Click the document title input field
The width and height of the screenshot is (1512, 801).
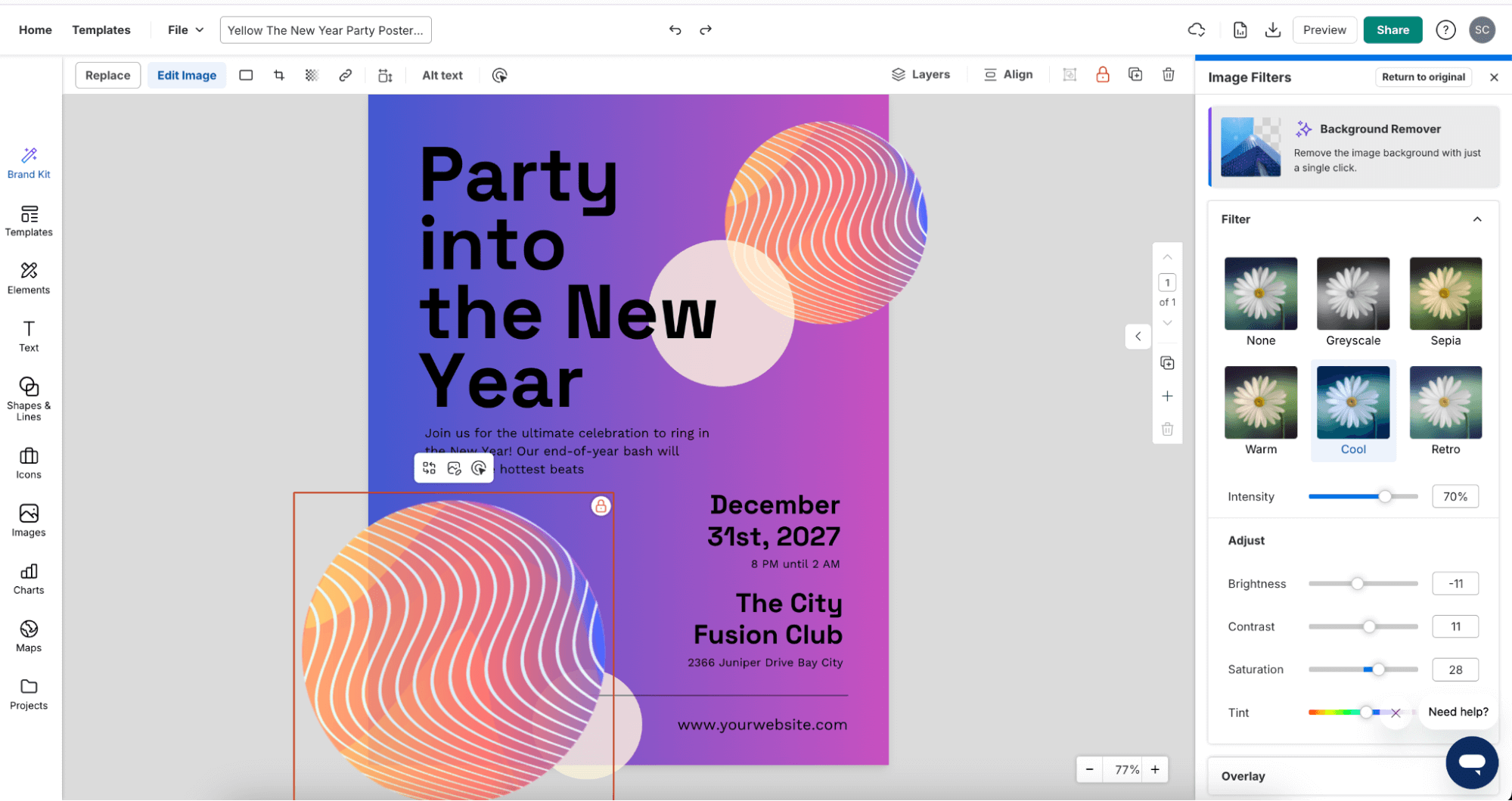[325, 29]
